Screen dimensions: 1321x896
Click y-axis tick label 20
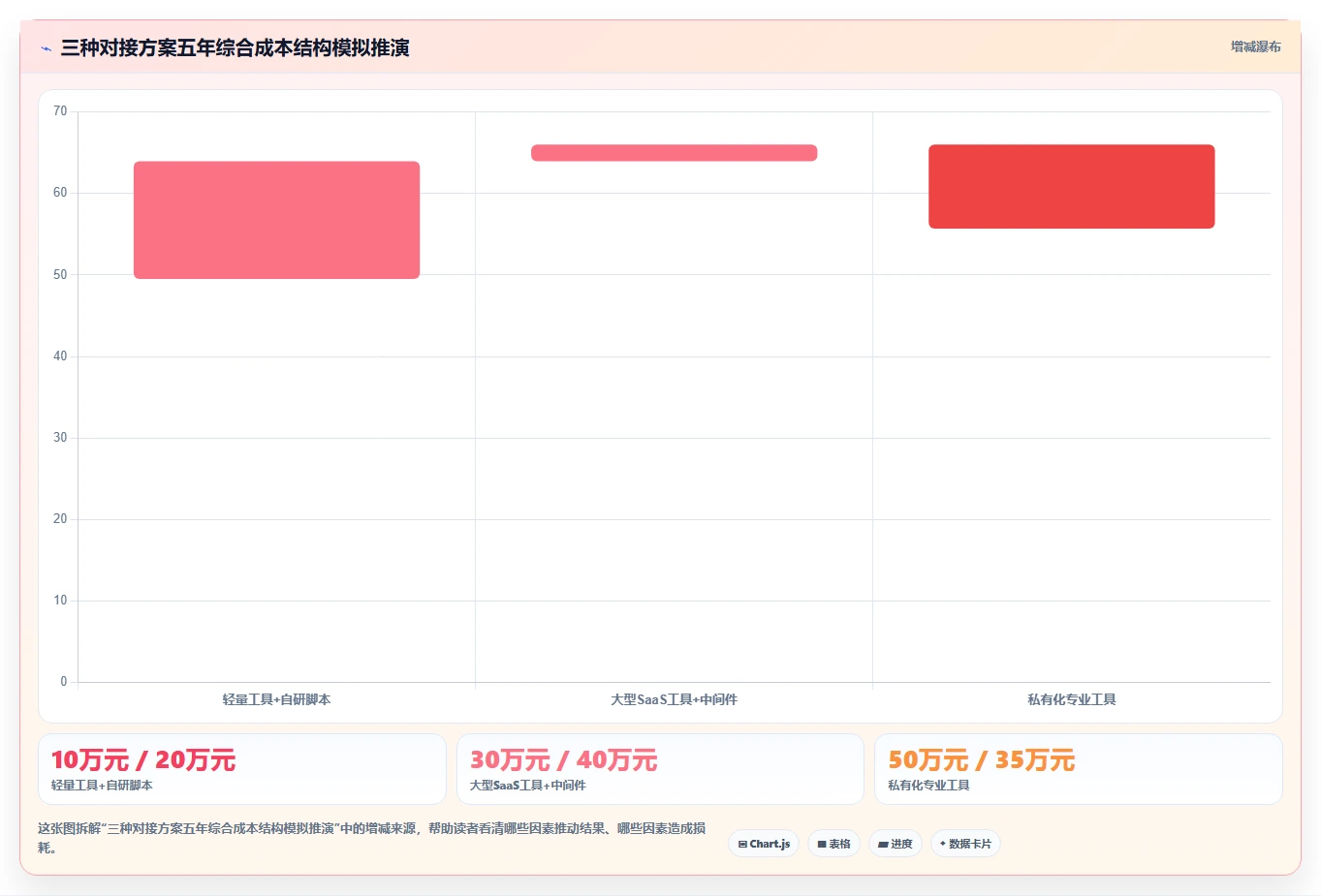pyautogui.click(x=60, y=519)
